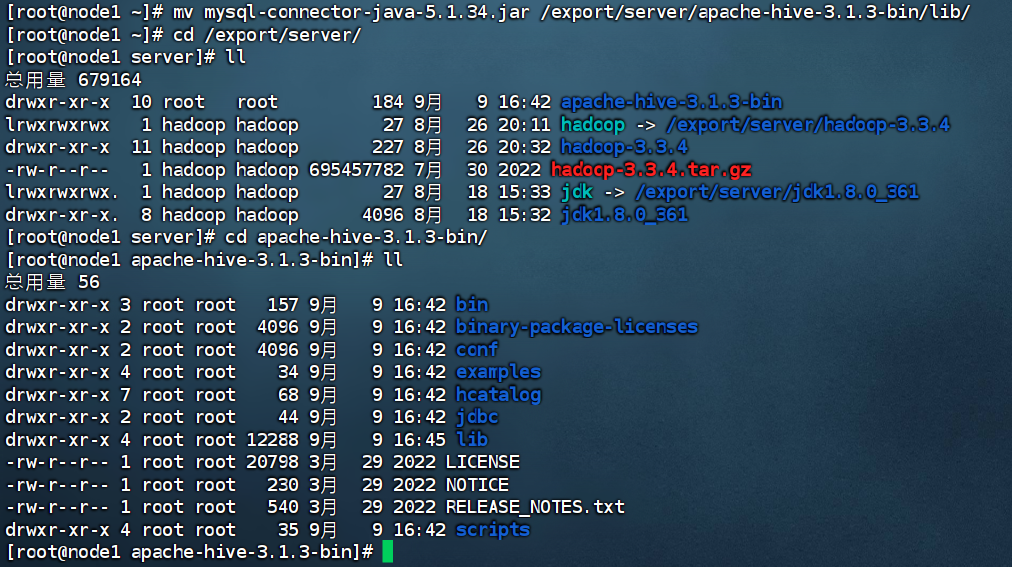Image resolution: width=1012 pixels, height=567 pixels.
Task: Click the hcatalog directory name
Action: 498,395
